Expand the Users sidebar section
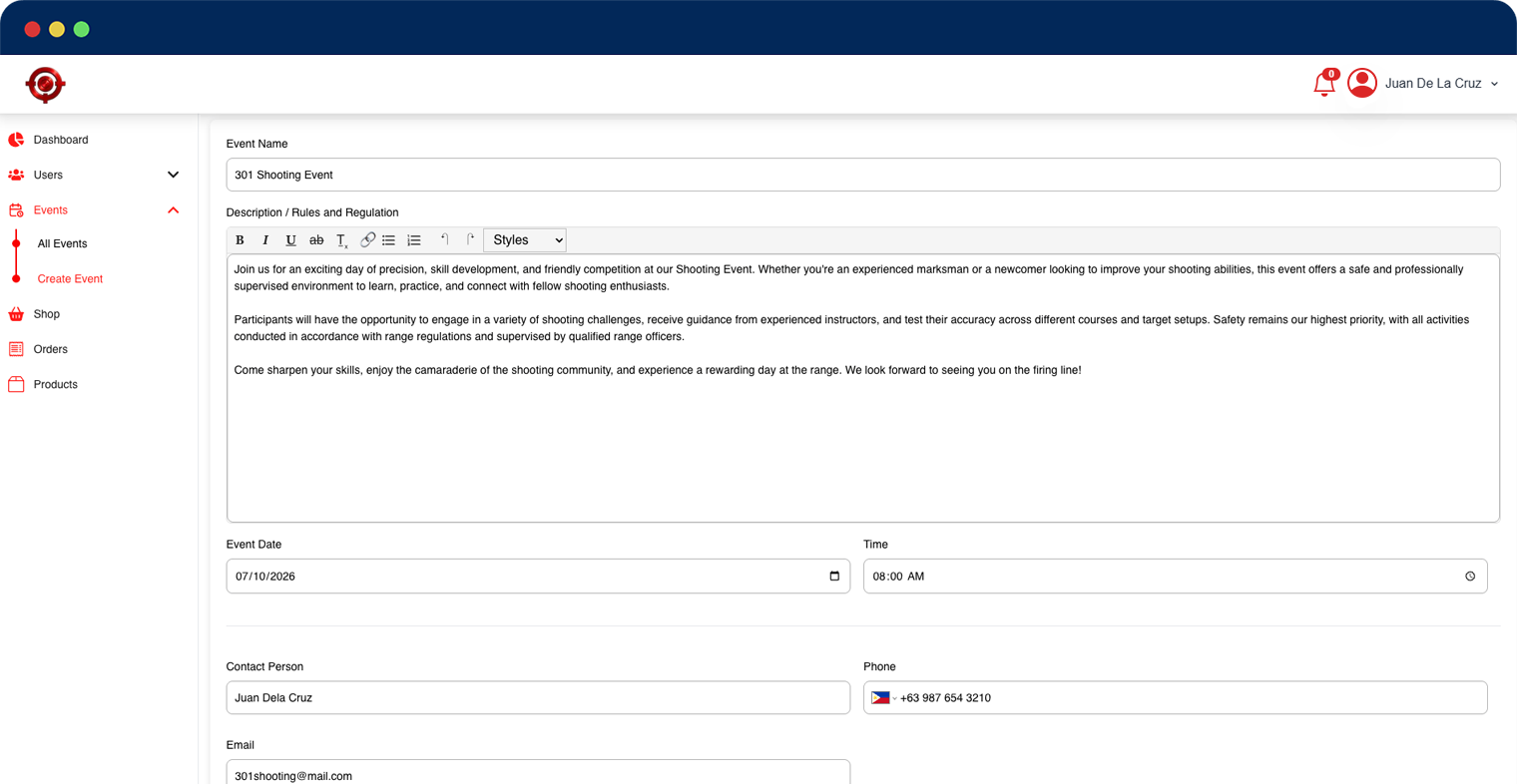The image size is (1517, 784). point(173,175)
